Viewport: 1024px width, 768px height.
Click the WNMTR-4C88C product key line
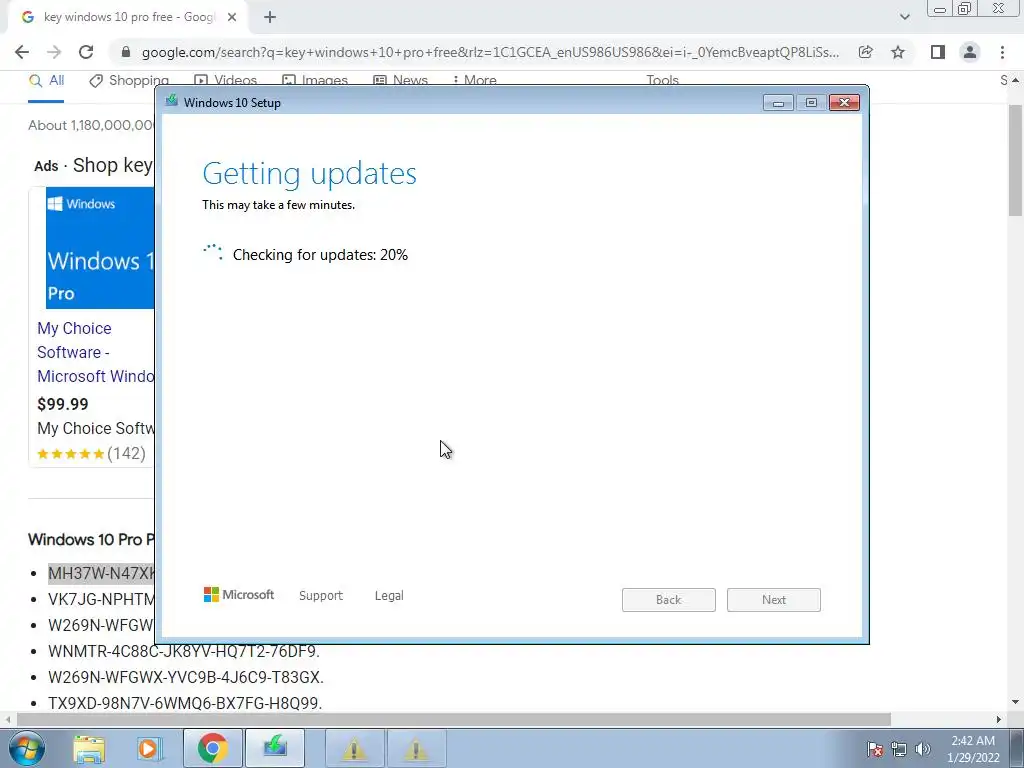(184, 651)
